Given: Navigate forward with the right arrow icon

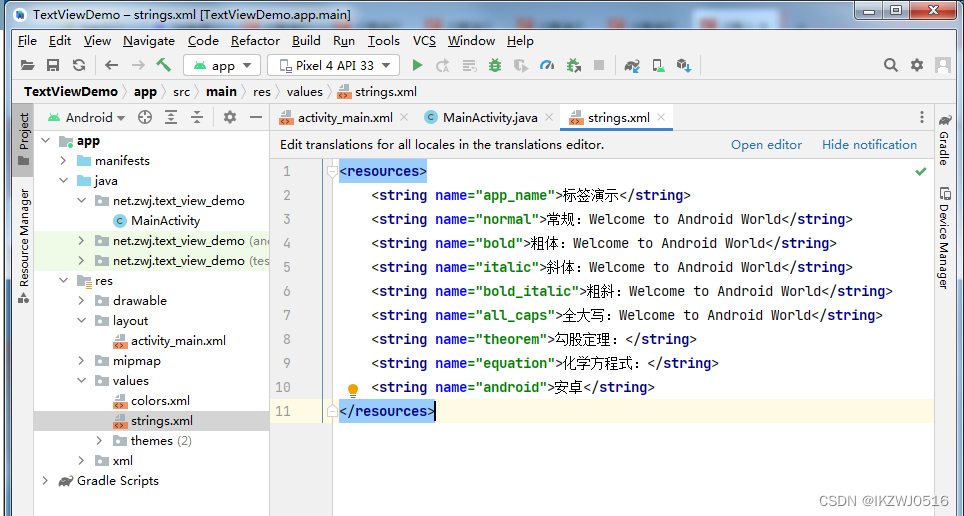Looking at the screenshot, I should (138, 65).
